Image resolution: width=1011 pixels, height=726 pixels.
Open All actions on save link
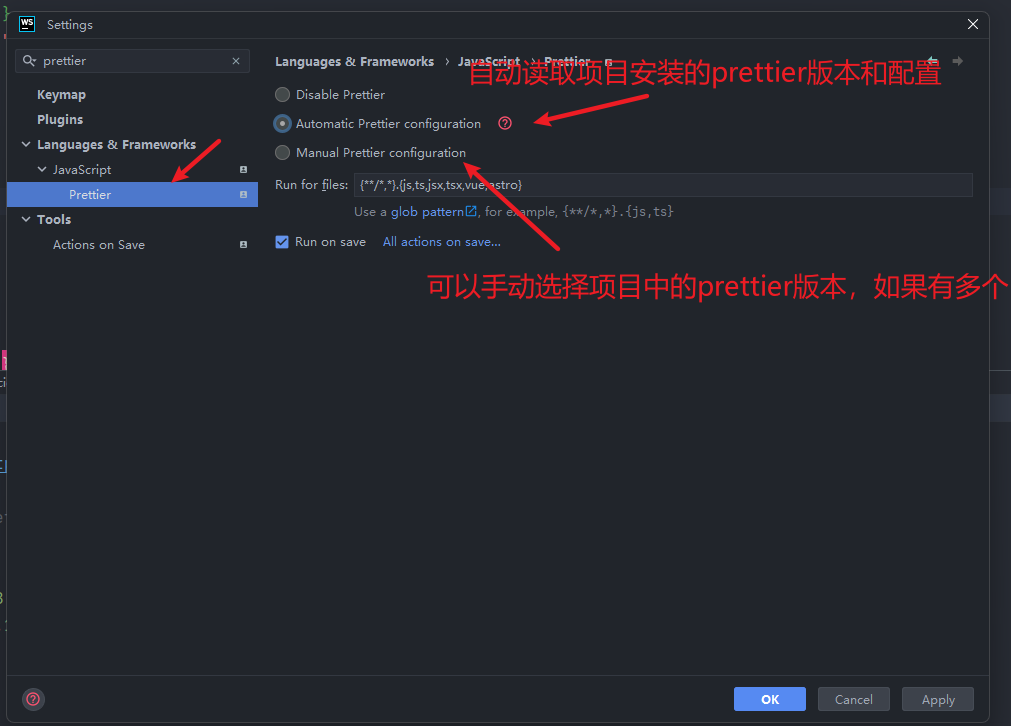point(442,242)
